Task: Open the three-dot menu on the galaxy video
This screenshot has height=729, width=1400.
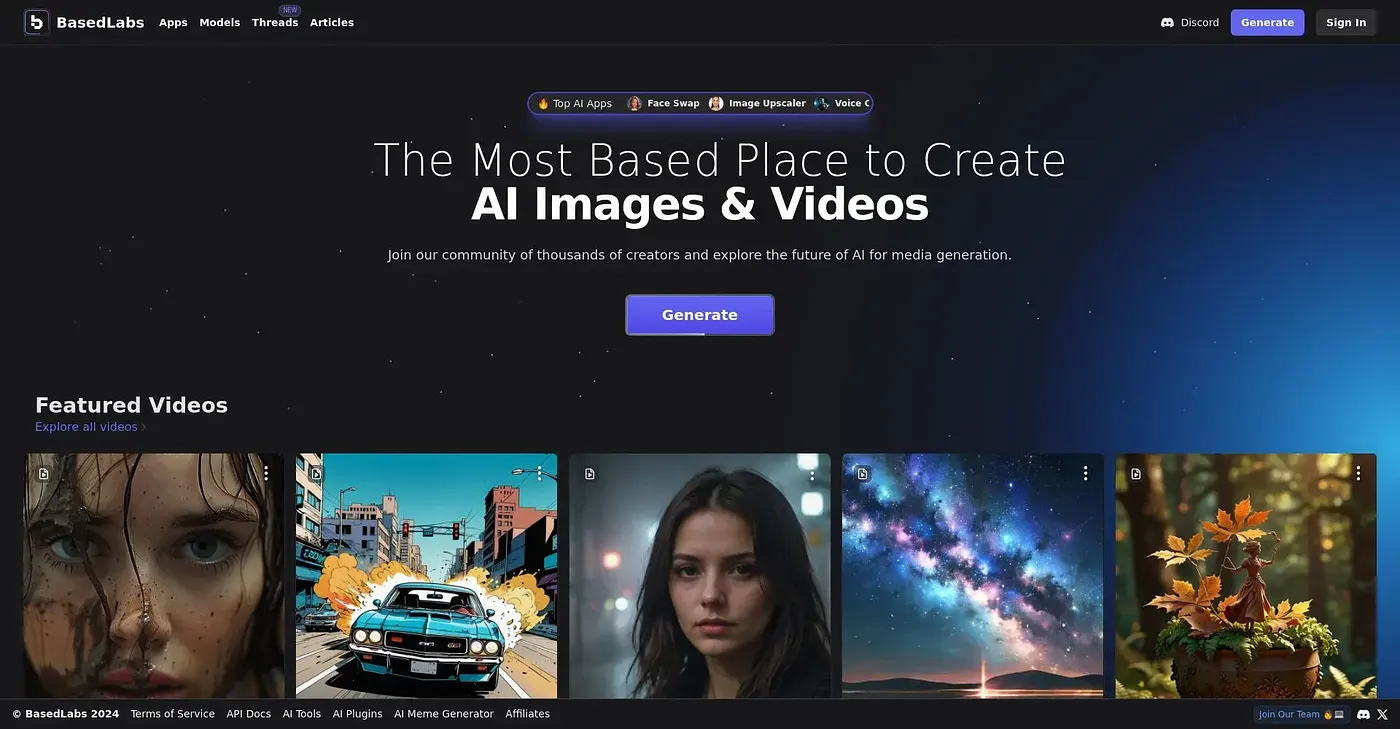Action: click(x=1085, y=473)
